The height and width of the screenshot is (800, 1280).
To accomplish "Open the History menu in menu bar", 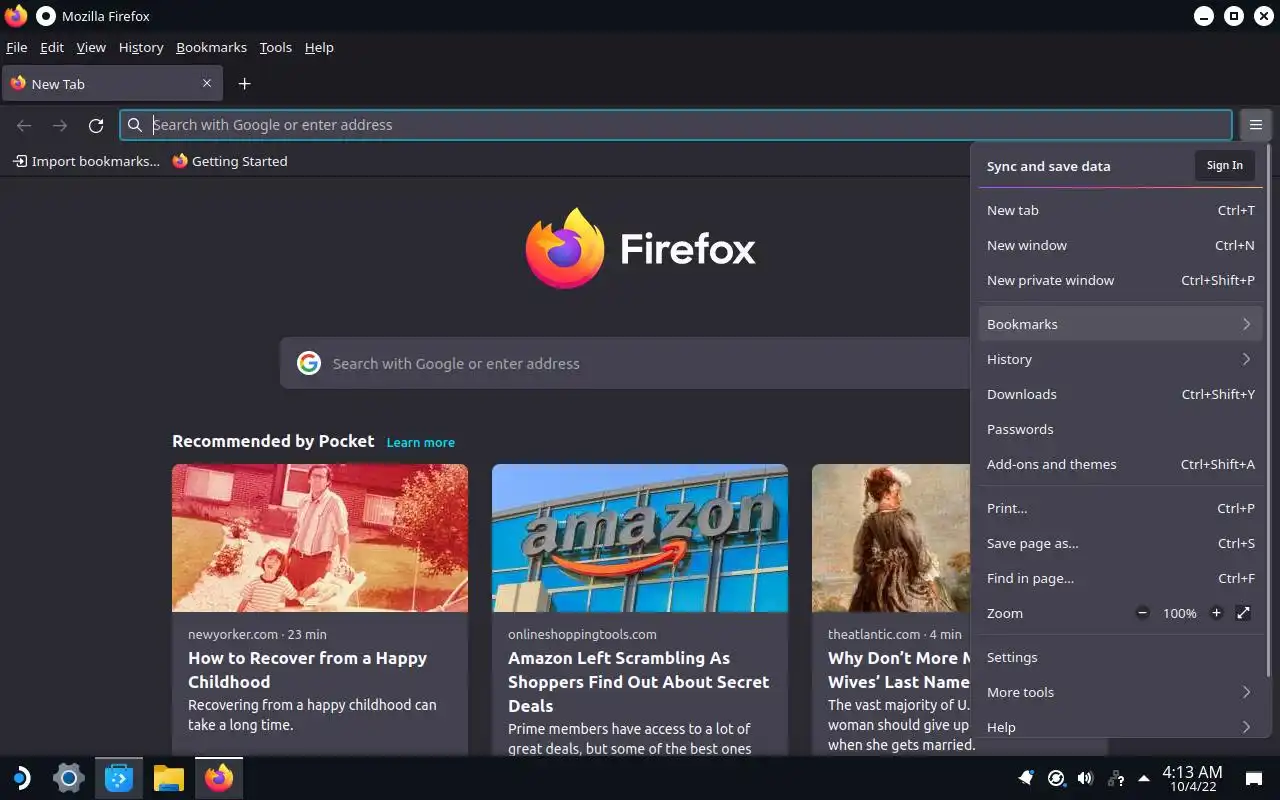I will [x=141, y=47].
